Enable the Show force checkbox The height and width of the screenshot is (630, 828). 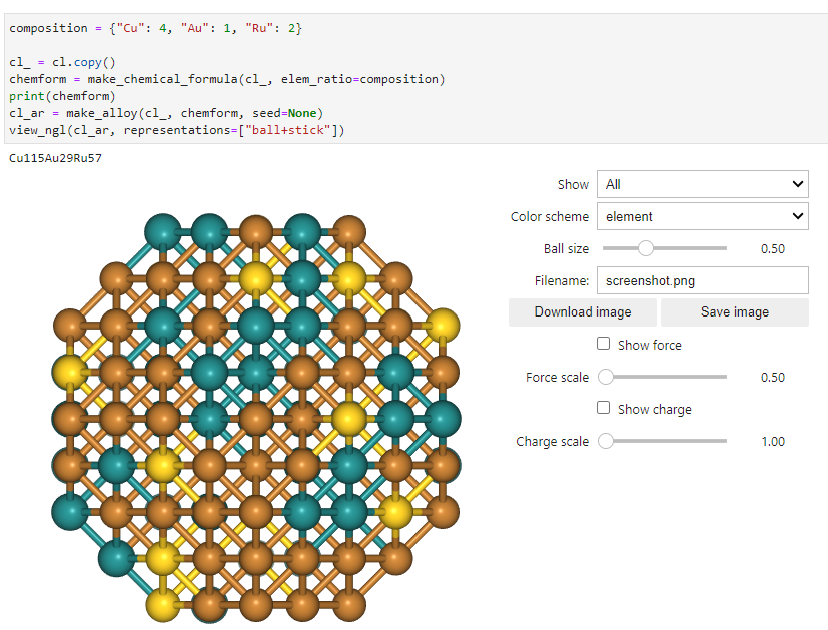[x=603, y=344]
